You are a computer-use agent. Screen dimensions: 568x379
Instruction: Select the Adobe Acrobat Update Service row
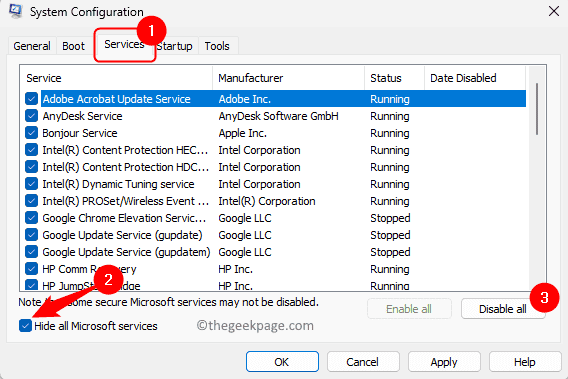283,99
